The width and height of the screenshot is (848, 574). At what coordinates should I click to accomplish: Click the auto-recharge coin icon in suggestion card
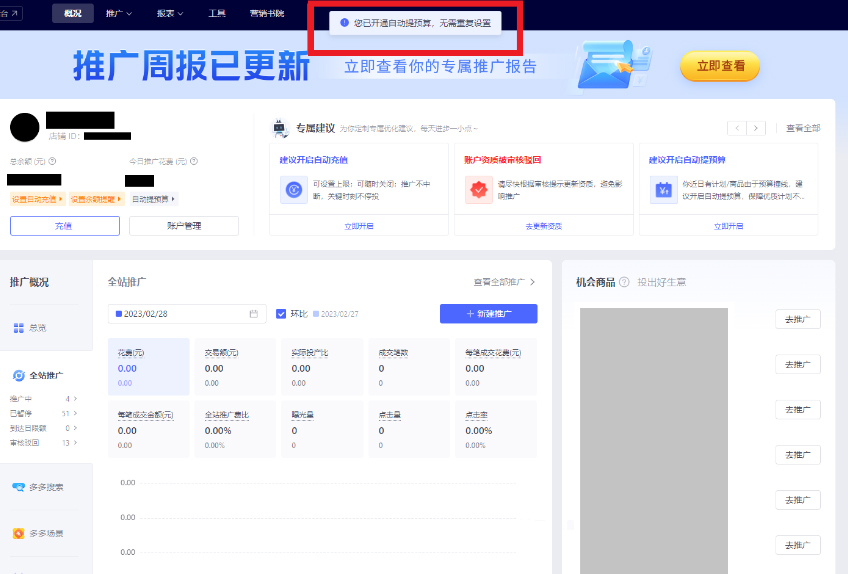point(294,190)
